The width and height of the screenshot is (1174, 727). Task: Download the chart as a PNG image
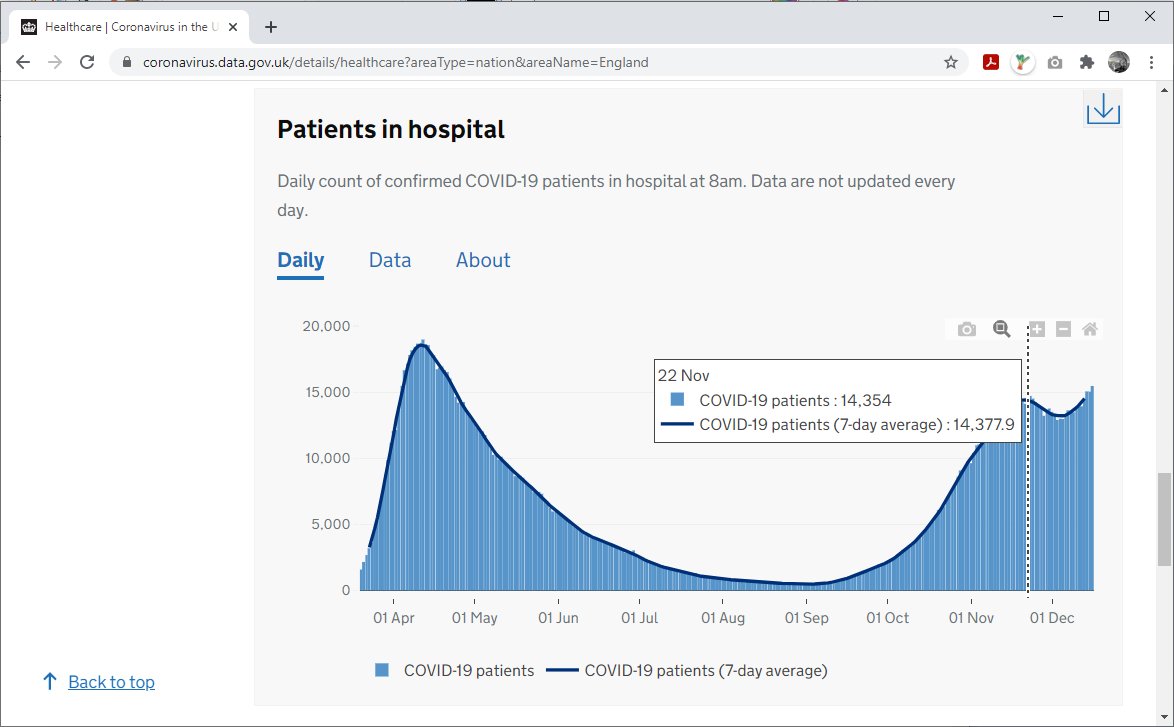965,328
